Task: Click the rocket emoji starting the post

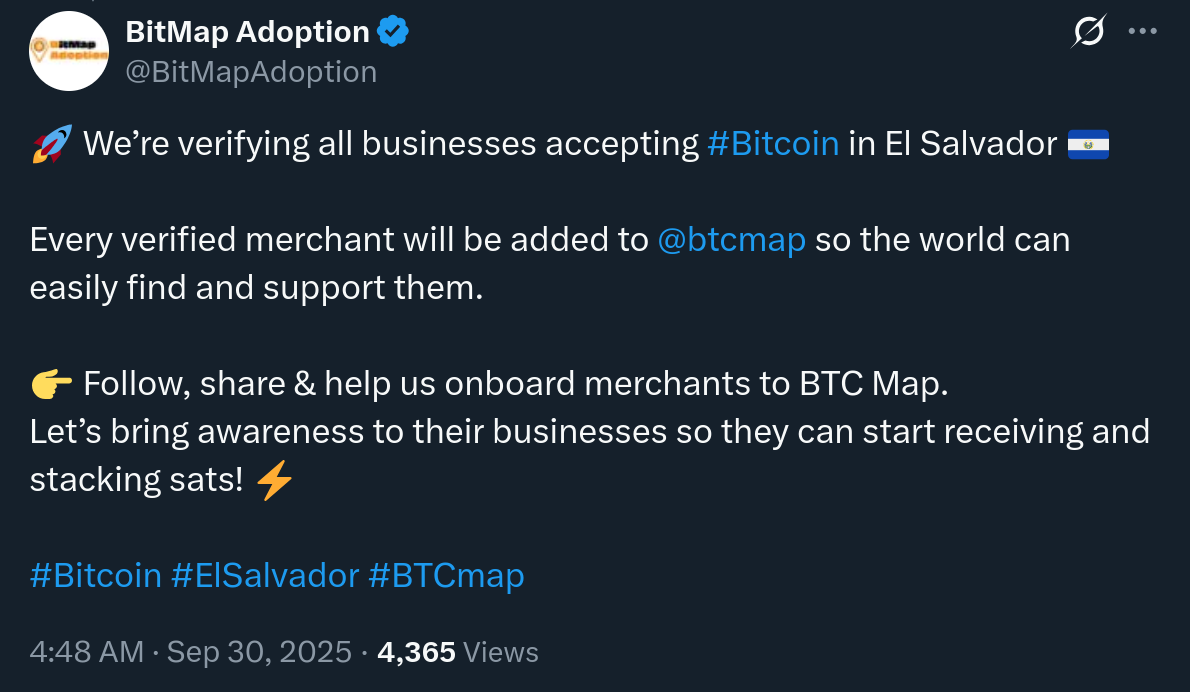Action: pyautogui.click(x=50, y=145)
